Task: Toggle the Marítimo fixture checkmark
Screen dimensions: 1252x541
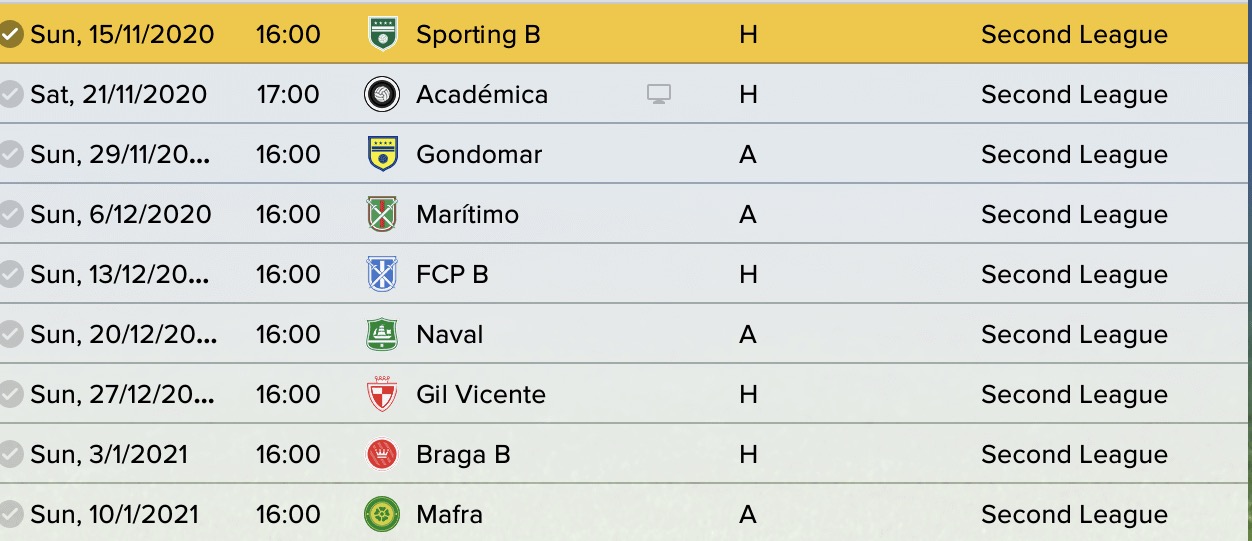Action: point(11,215)
